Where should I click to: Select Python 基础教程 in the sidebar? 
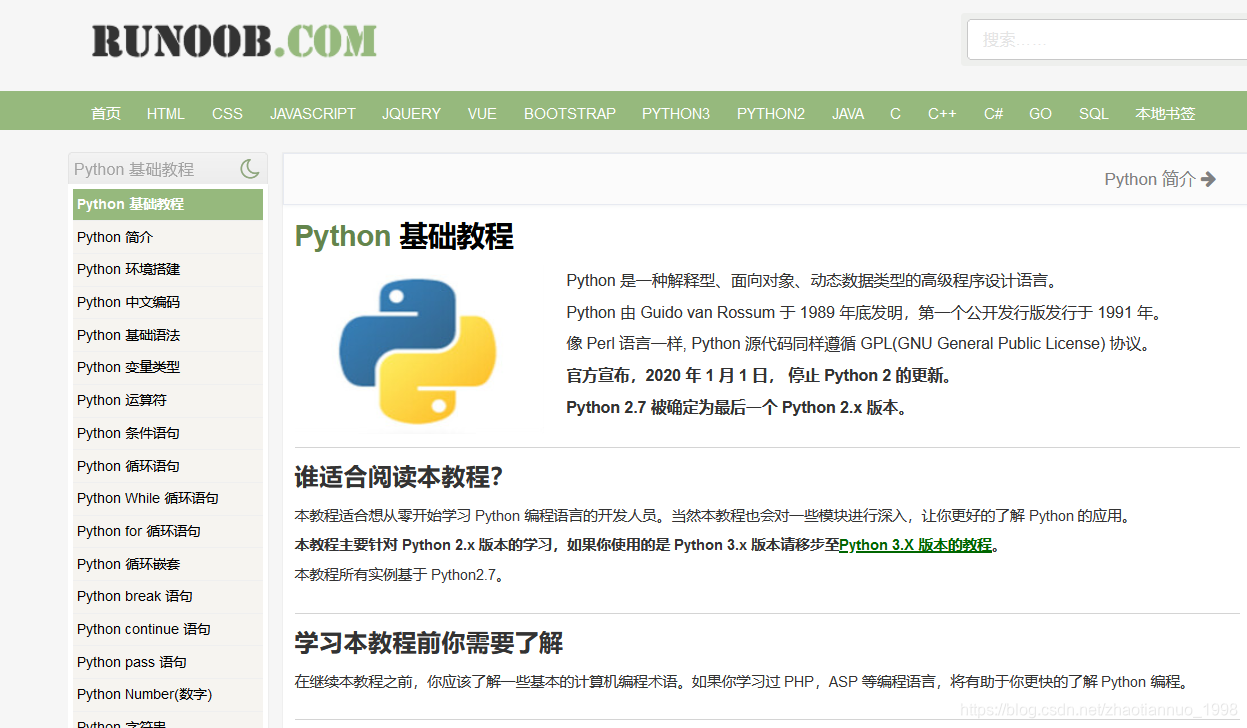(168, 204)
